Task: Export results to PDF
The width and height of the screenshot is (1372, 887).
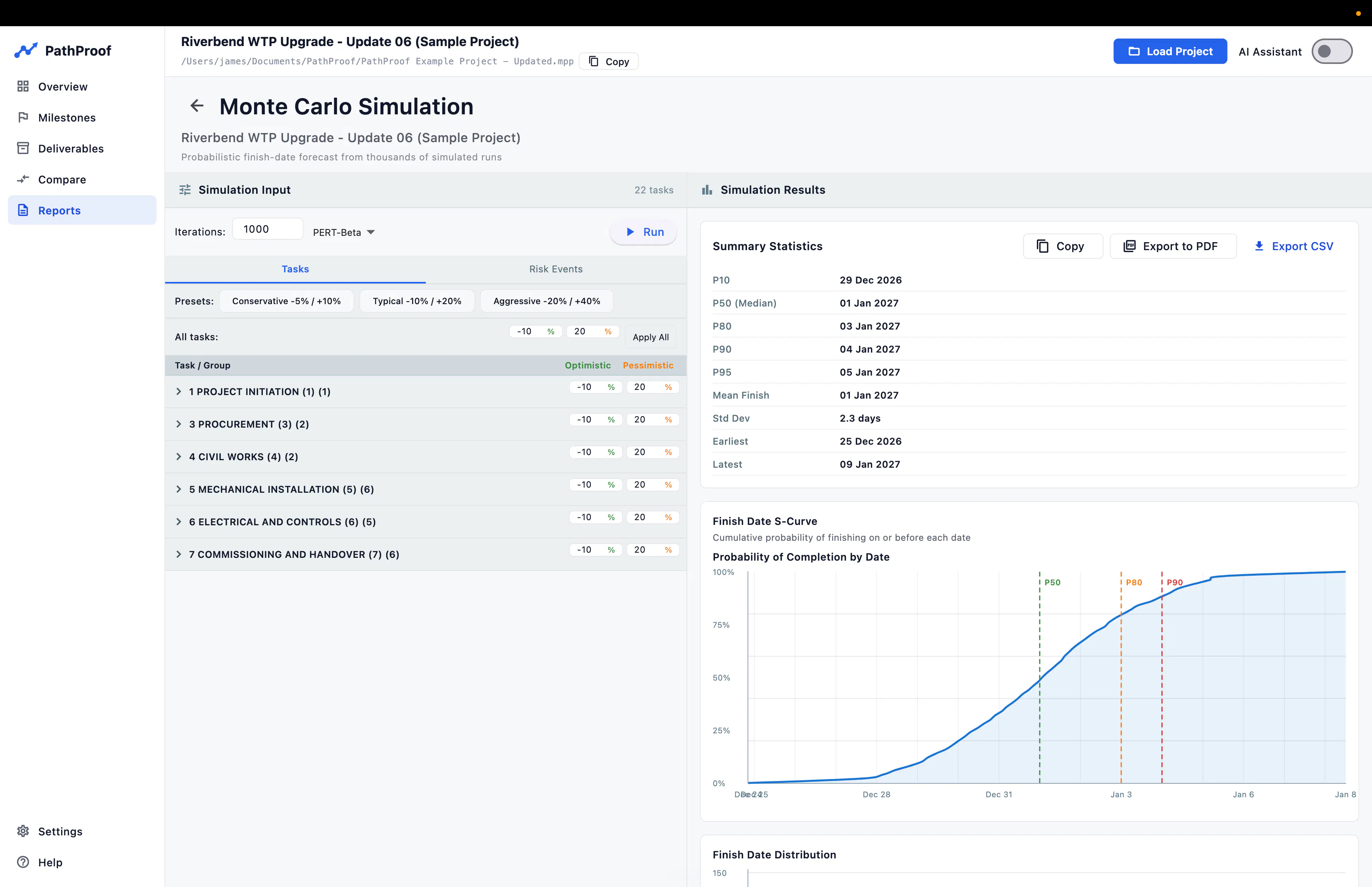Action: 1173,246
